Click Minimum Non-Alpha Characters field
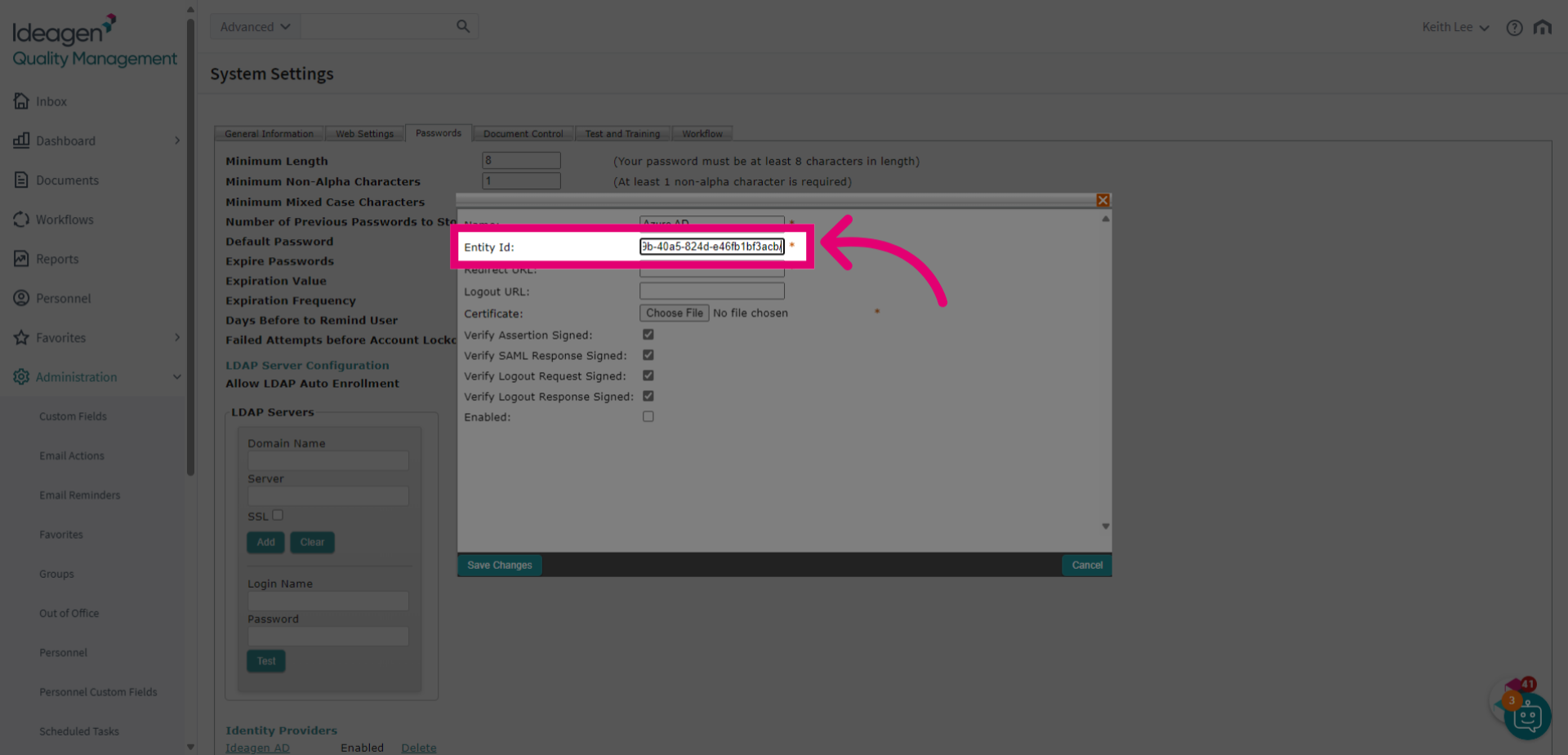 pos(521,180)
